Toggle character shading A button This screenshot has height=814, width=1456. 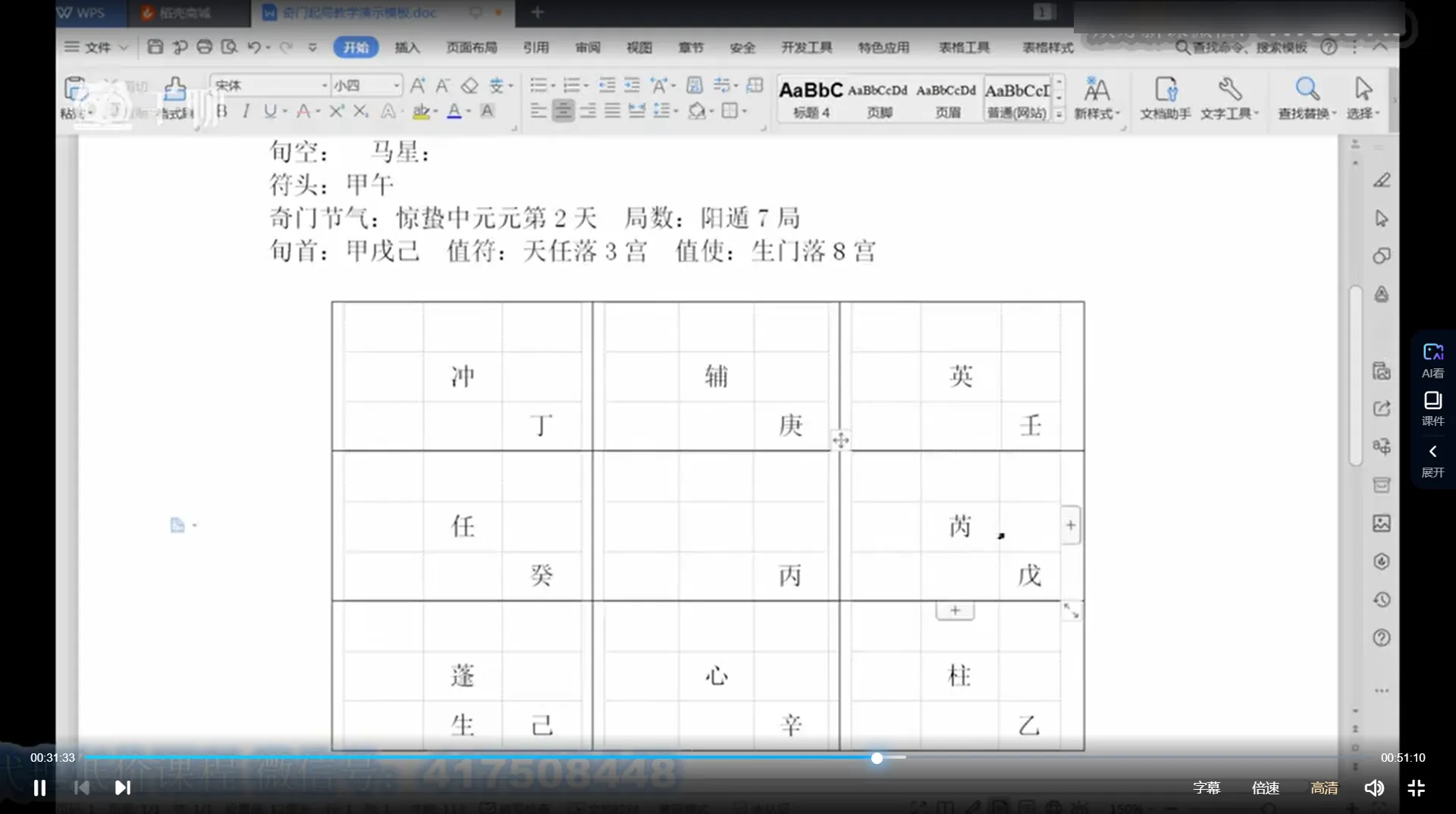[x=488, y=111]
